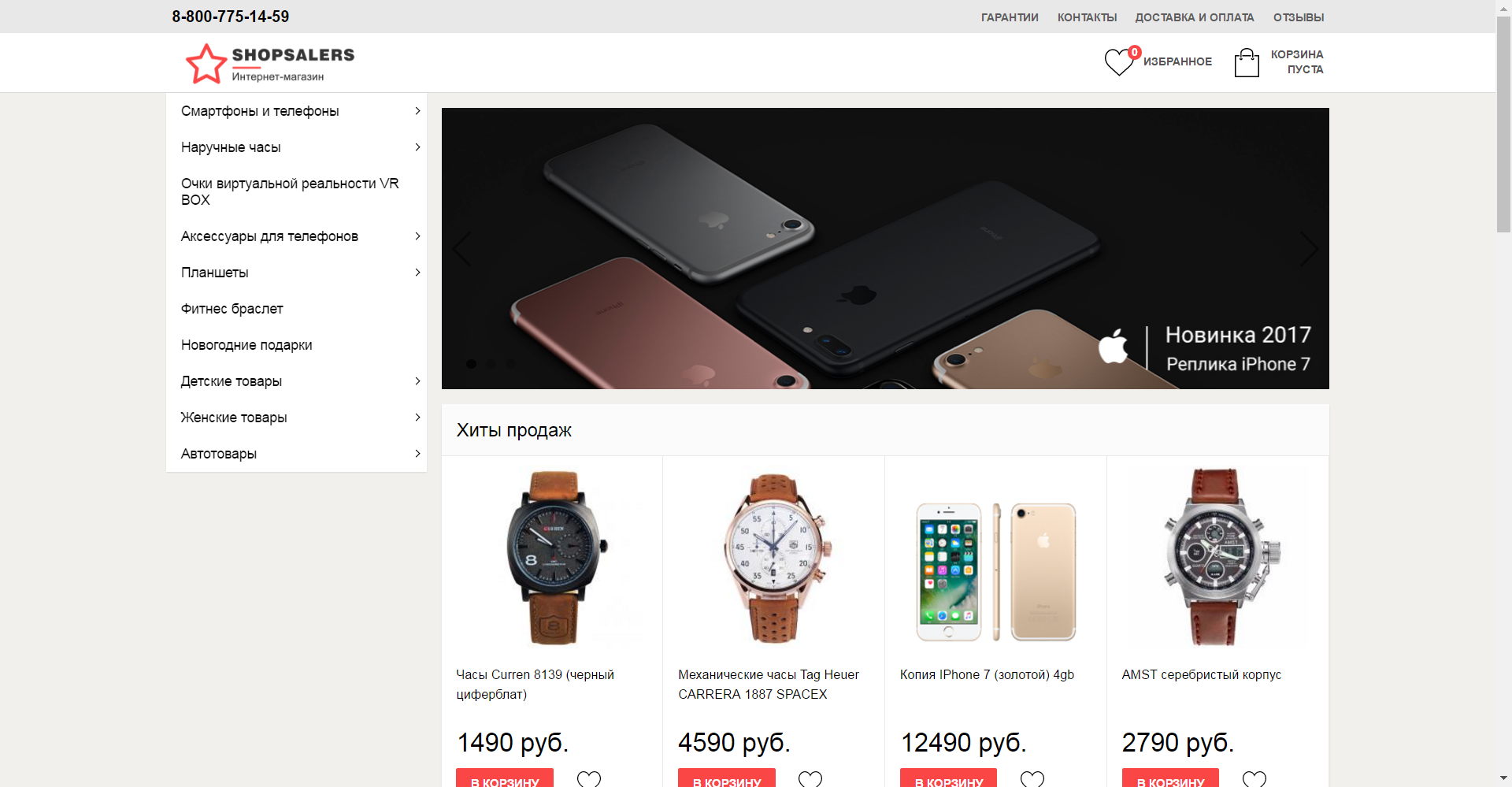Go to the next banner slide arrow
The width and height of the screenshot is (1512, 787).
(1308, 249)
